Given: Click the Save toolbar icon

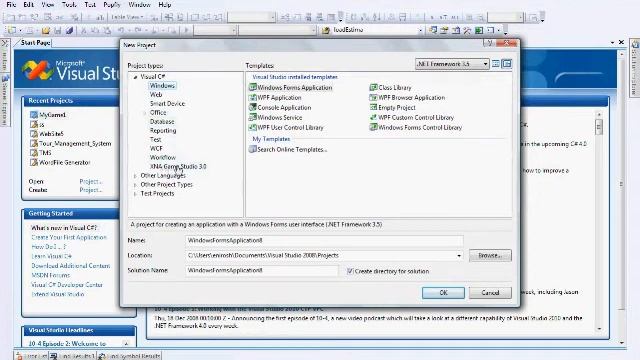Looking at the screenshot, I should pyautogui.click(x=58, y=30).
